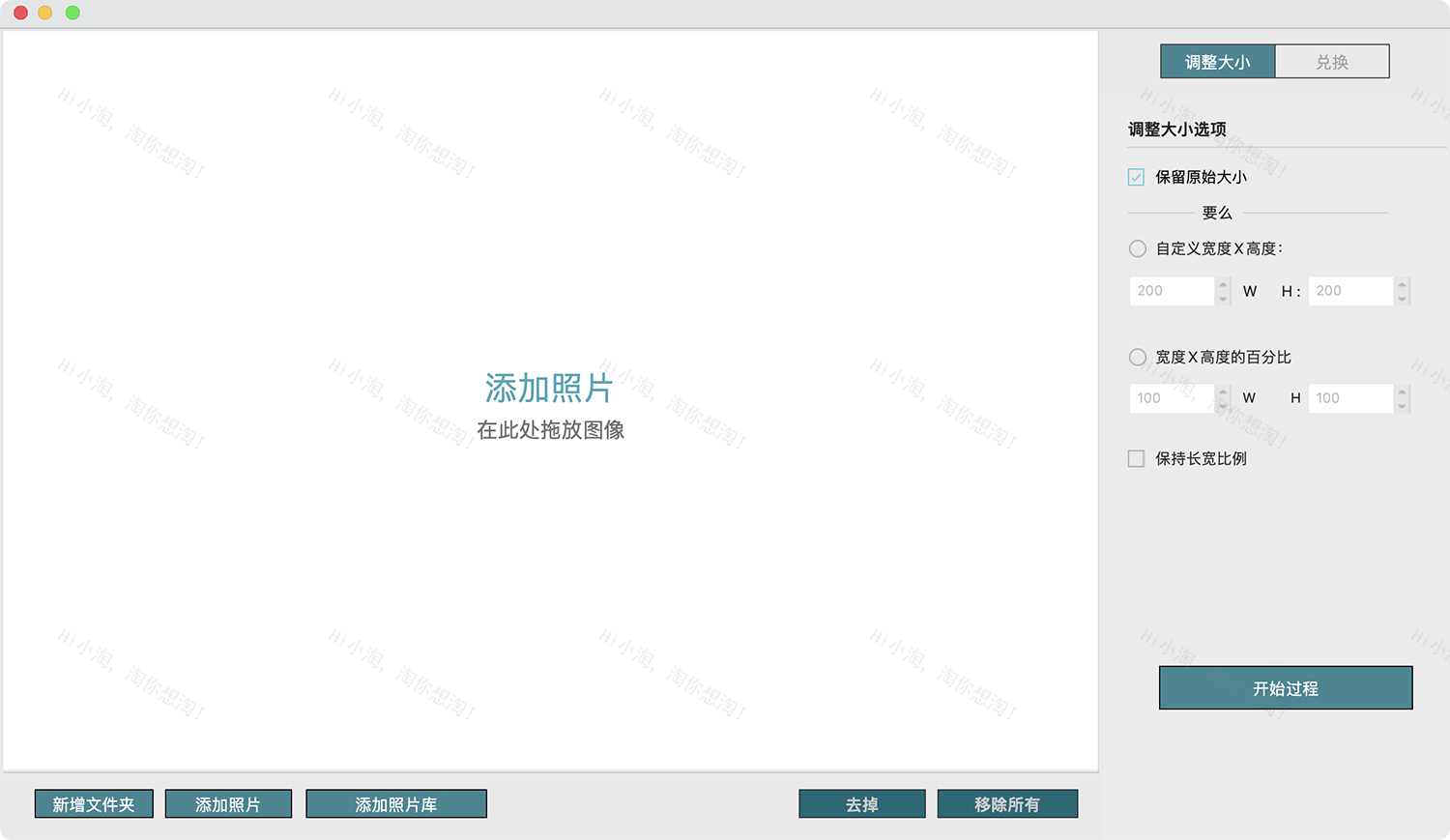This screenshot has width=1450, height=840.
Task: Remove selected item with the 去掉 button
Action: [861, 803]
